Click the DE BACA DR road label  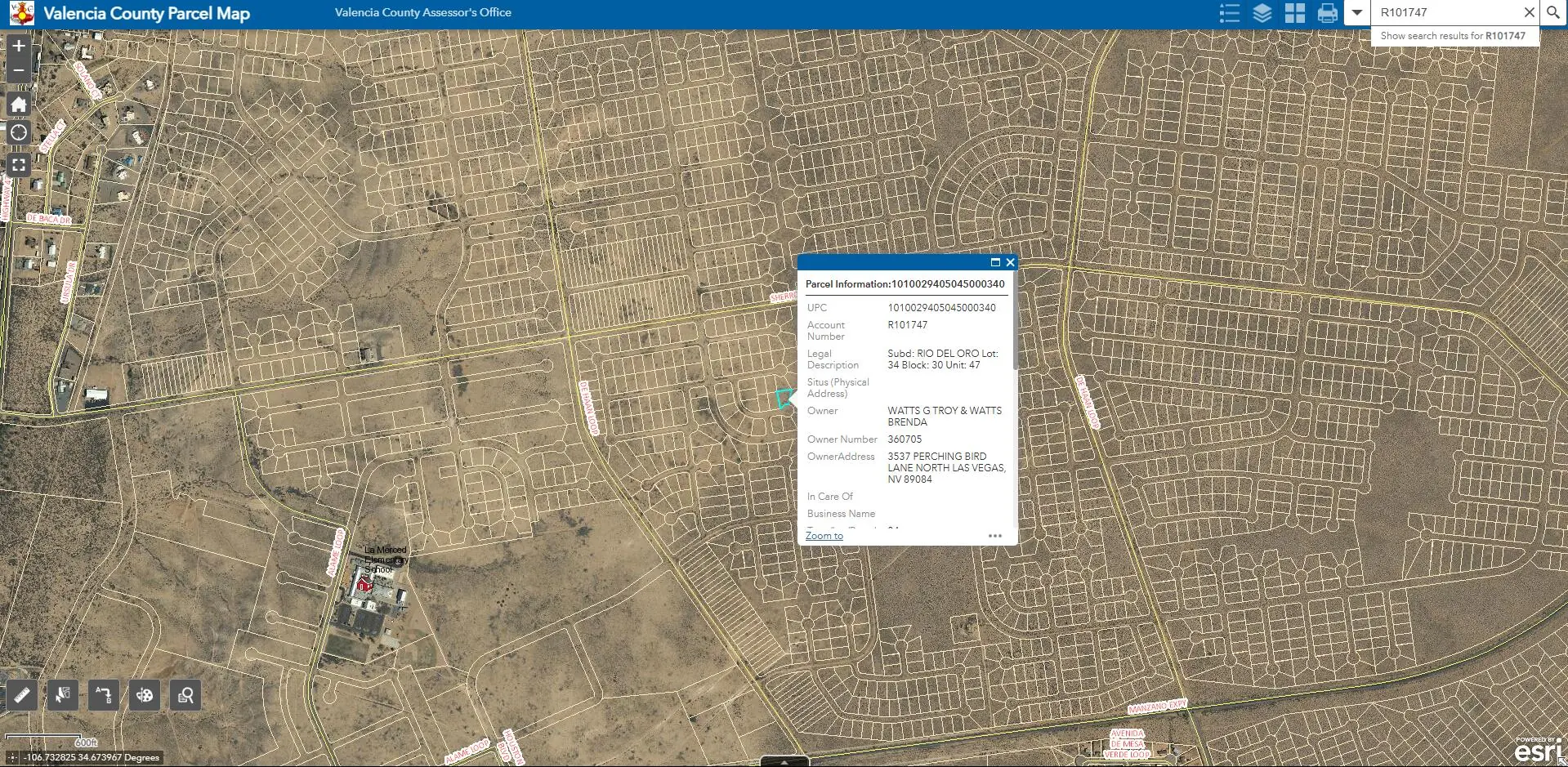coord(49,219)
